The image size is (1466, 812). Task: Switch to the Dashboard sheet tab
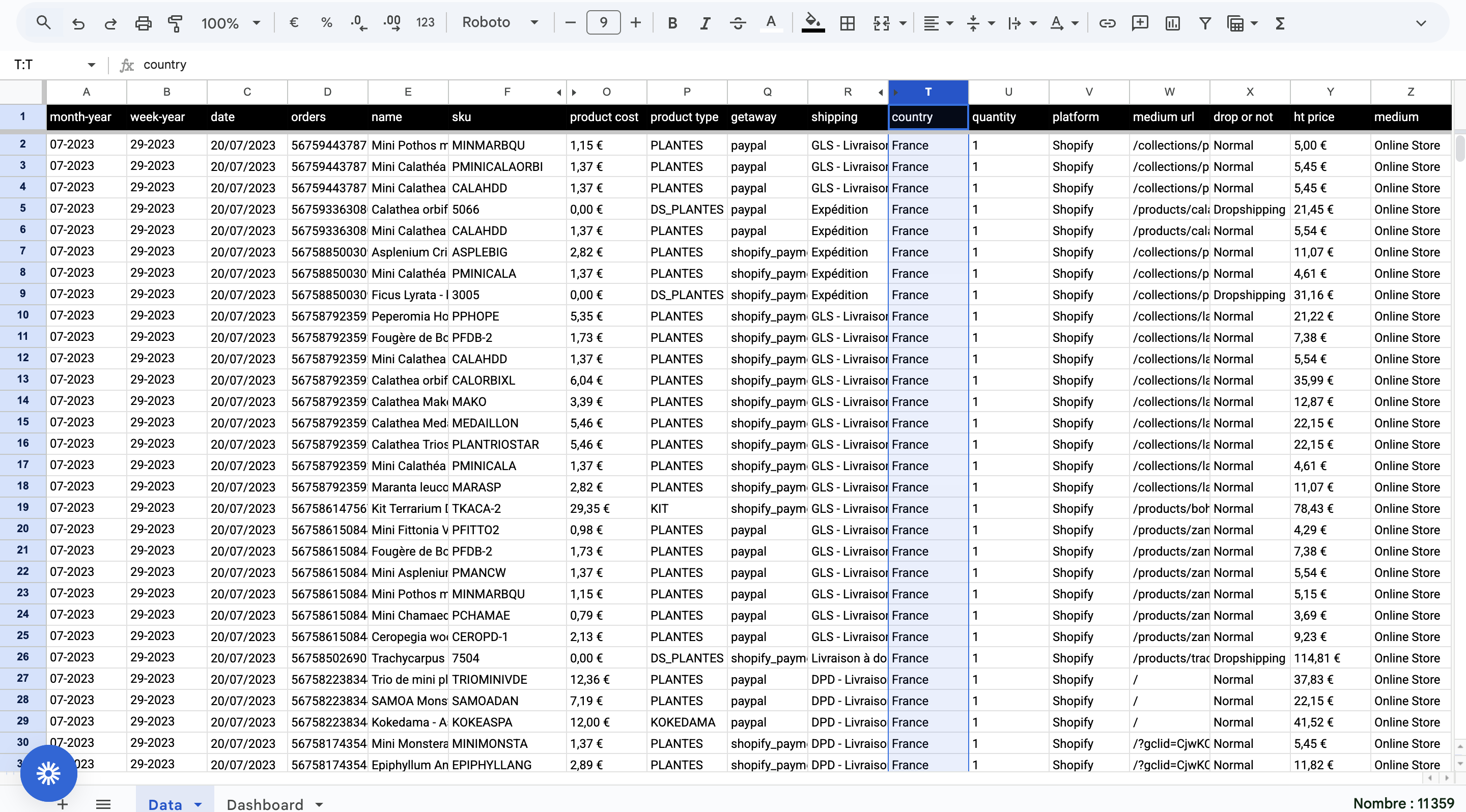tap(265, 803)
